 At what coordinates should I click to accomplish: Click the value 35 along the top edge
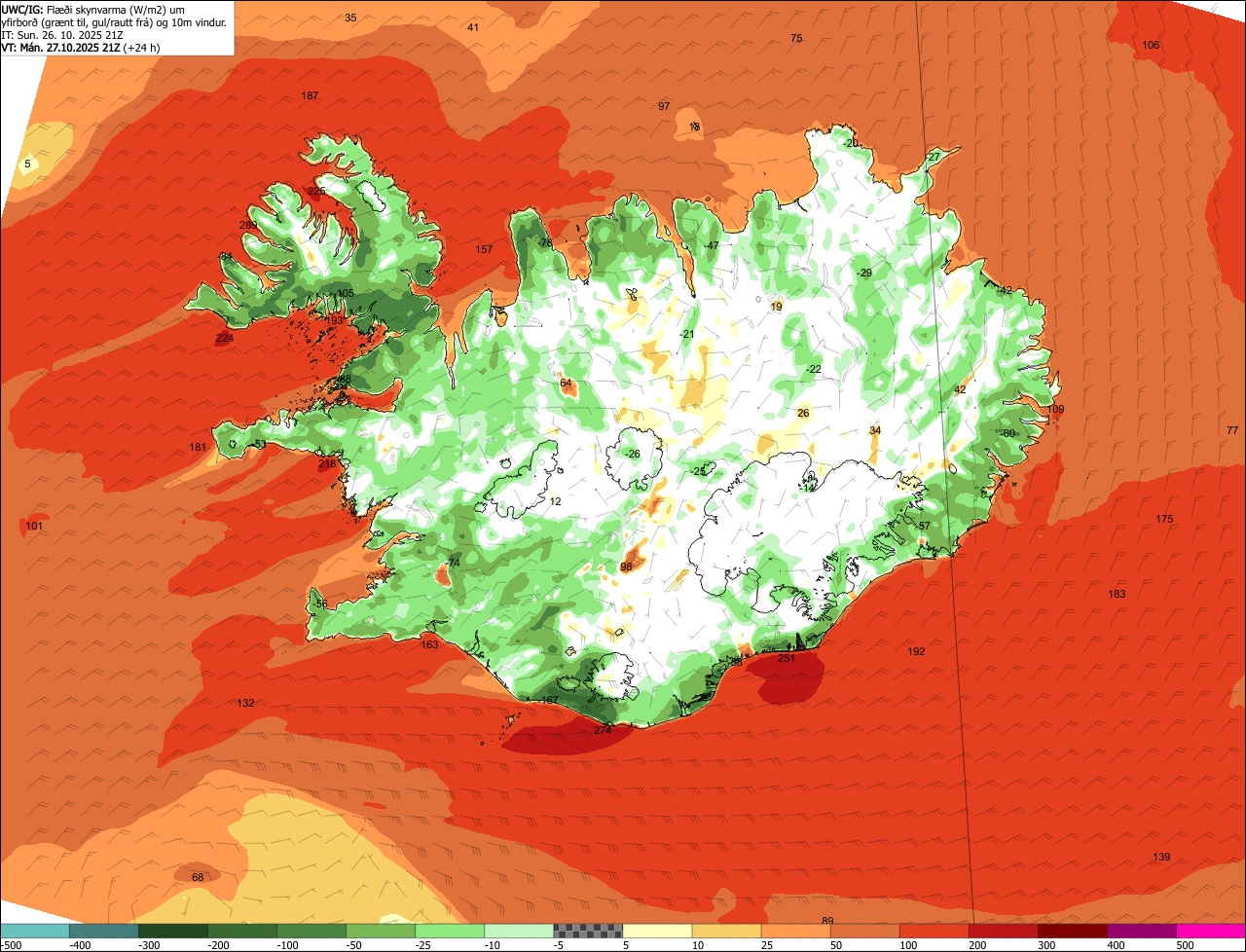tap(350, 18)
